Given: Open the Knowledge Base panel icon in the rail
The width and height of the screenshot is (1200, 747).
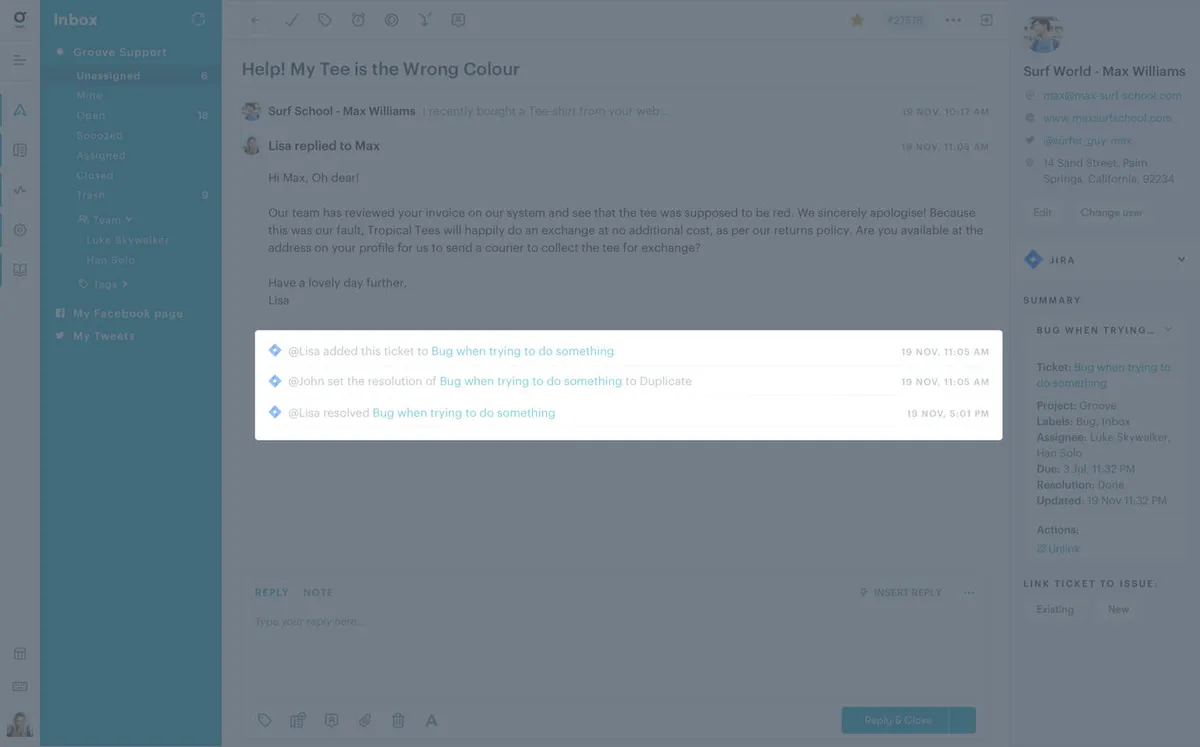Looking at the screenshot, I should [x=20, y=150].
